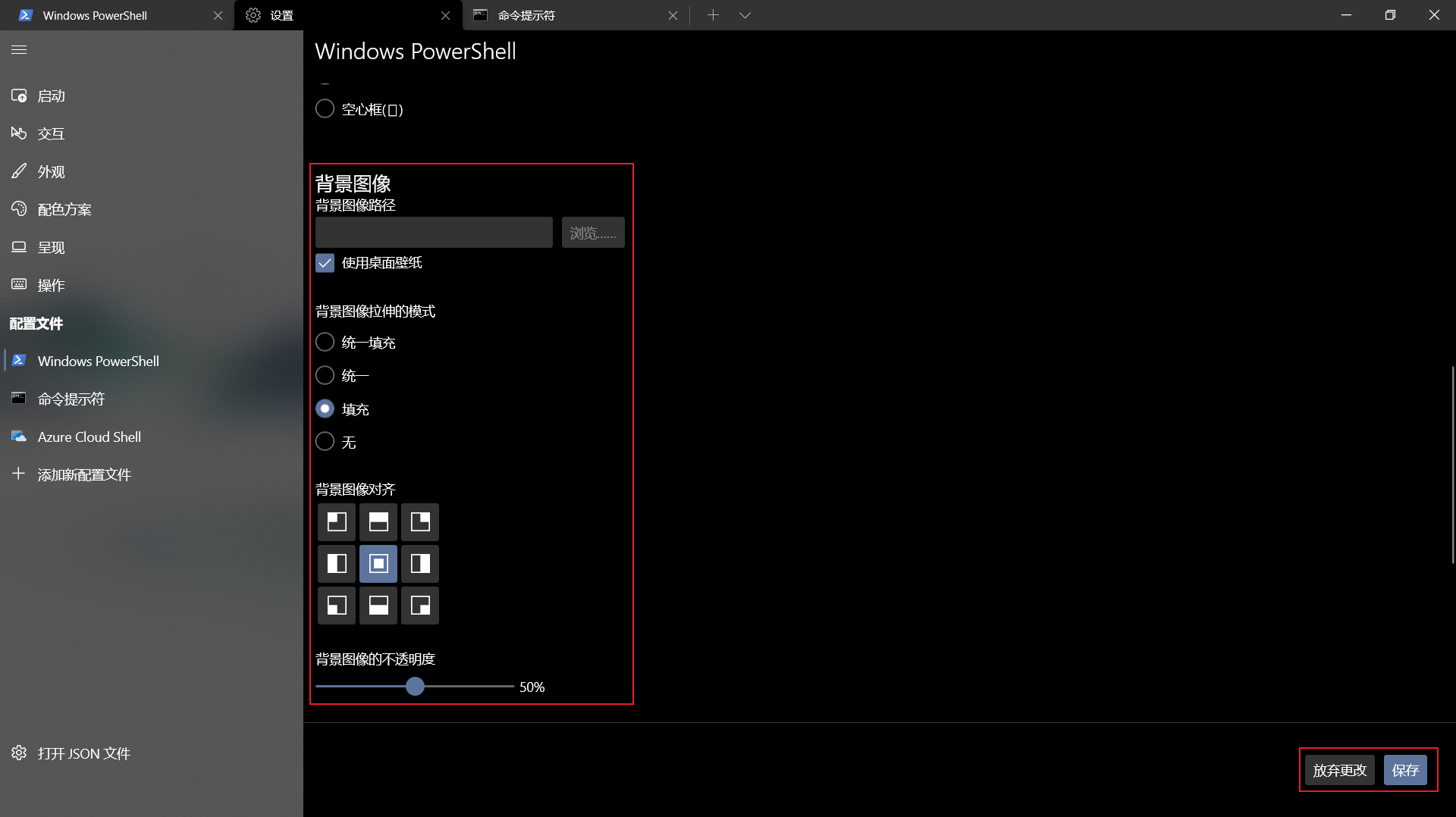Select the 呈现 (Rendering) settings page

50,247
